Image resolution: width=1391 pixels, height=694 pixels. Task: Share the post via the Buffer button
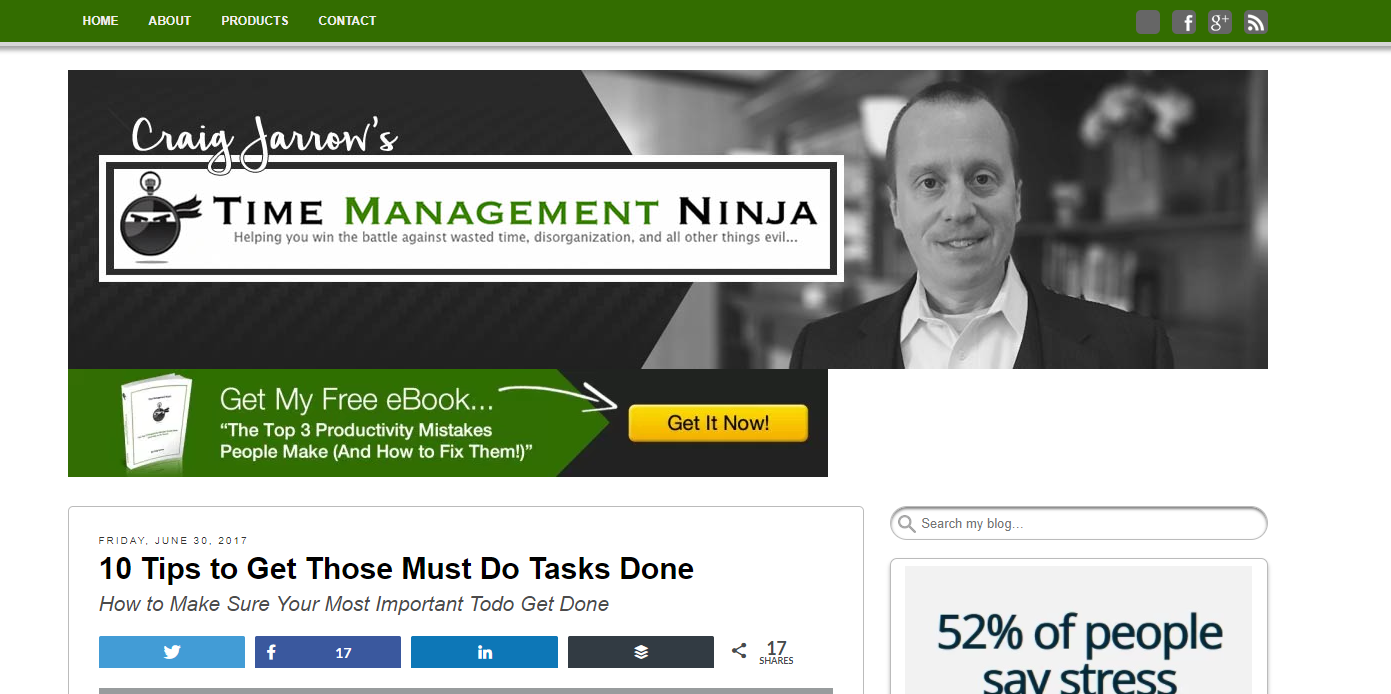[641, 652]
